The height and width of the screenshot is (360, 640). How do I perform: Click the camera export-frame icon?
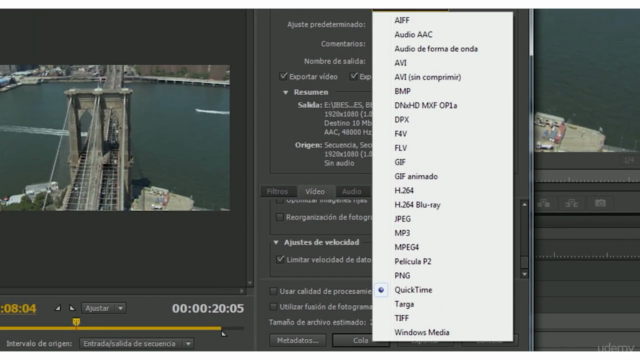[x=600, y=203]
